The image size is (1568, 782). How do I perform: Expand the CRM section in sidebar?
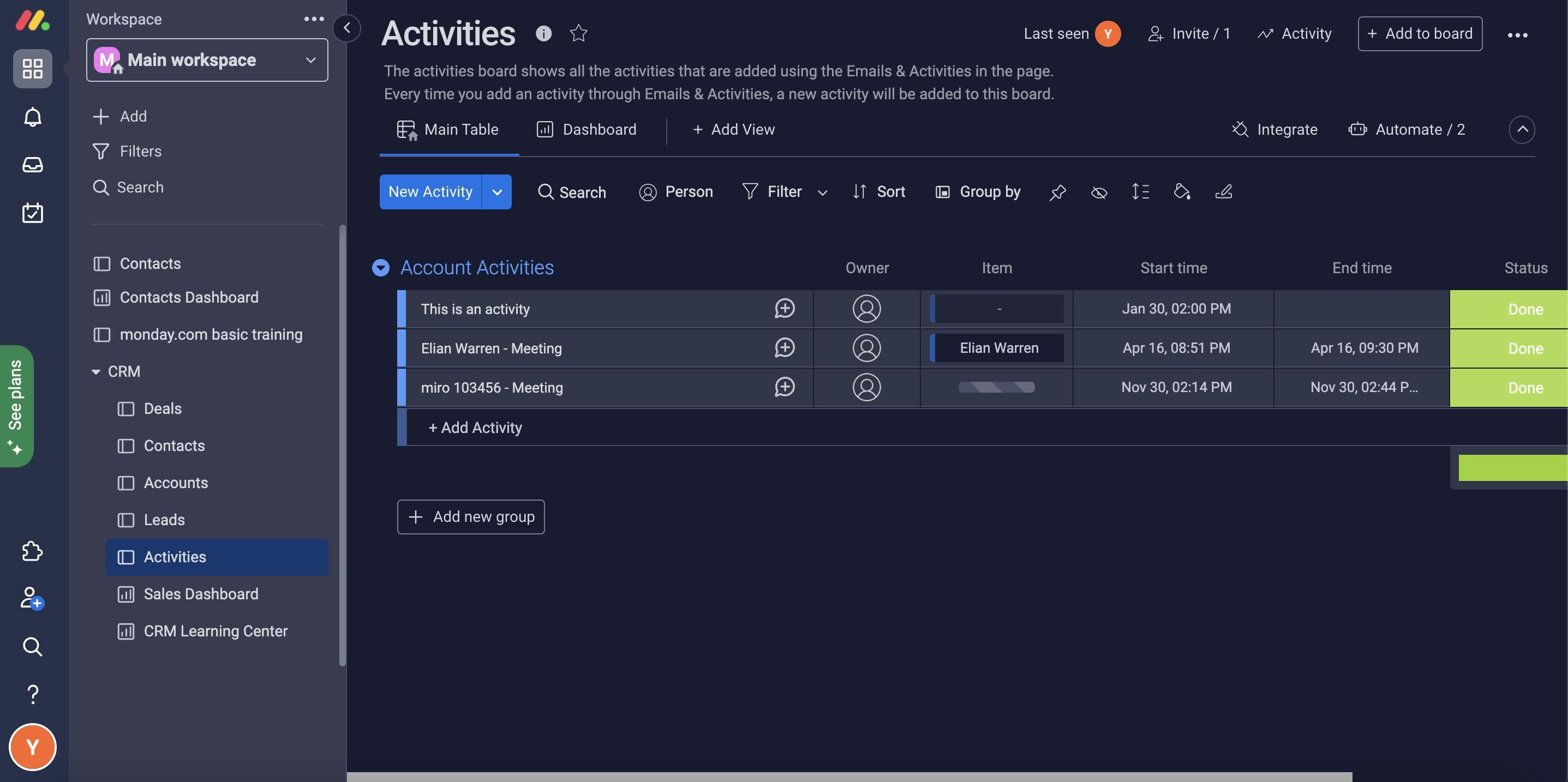click(92, 371)
